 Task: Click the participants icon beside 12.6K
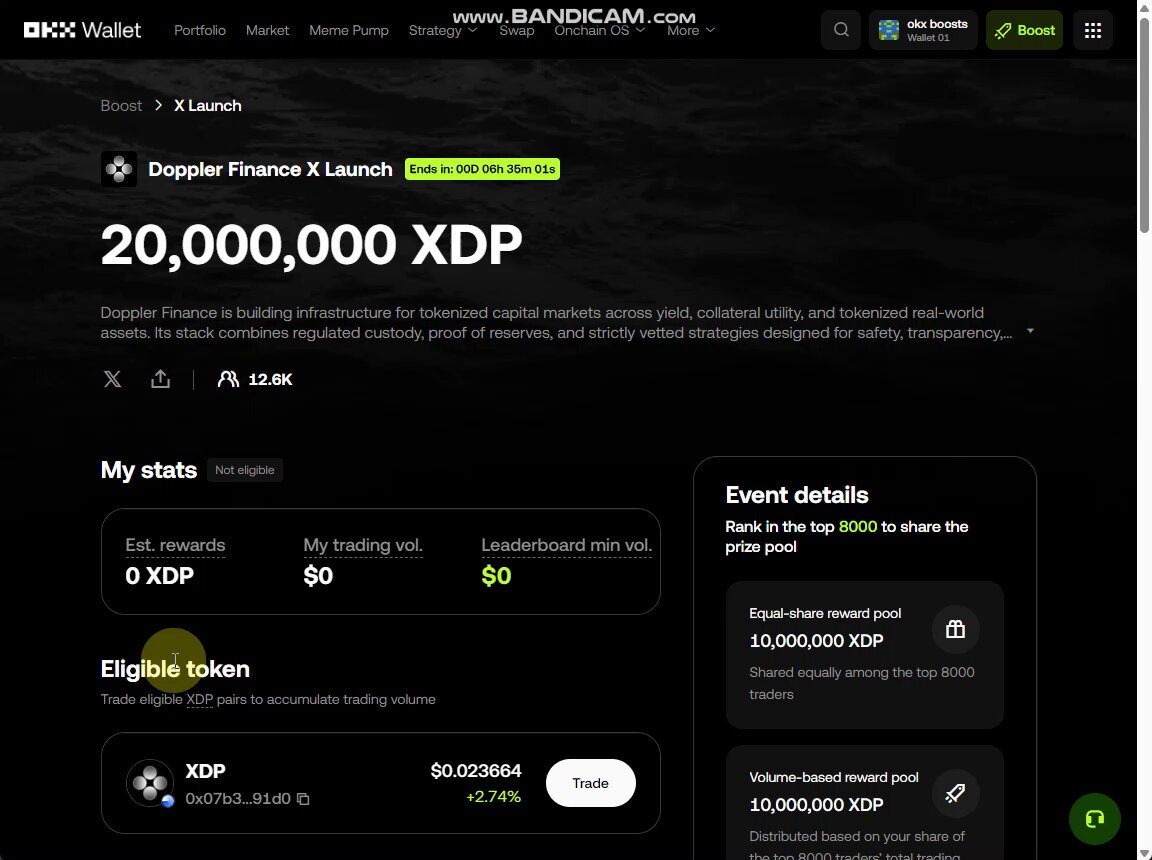(x=228, y=379)
